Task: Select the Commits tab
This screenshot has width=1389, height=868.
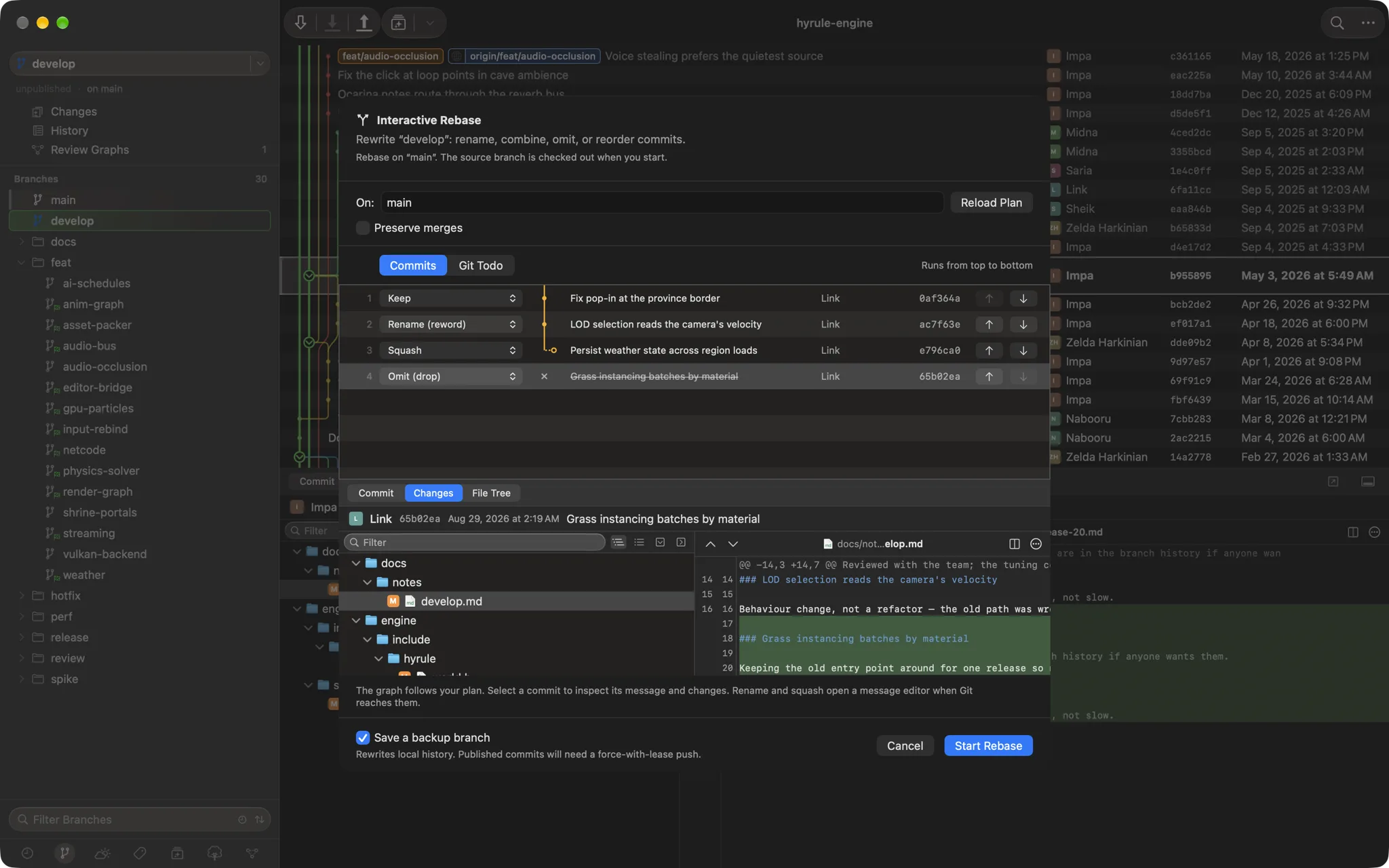Action: pos(413,265)
